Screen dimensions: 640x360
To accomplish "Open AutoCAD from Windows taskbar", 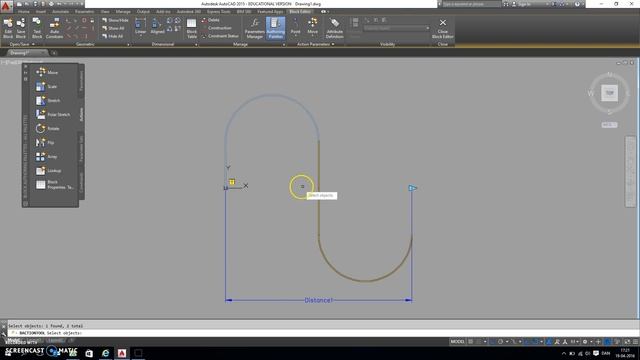I will [122, 353].
